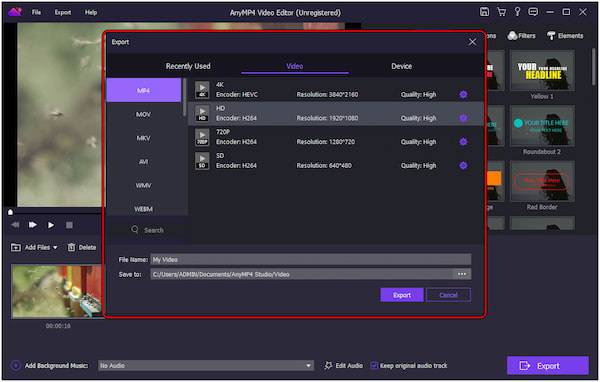600x382 pixels.
Task: Open the Export menu in menu bar
Action: (x=63, y=12)
